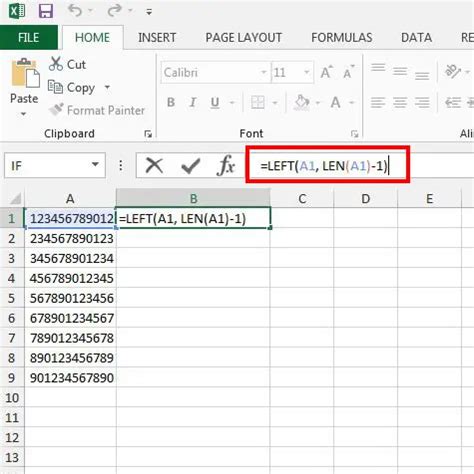Confirm the formula with the checkmark icon
The image size is (474, 474).
190,165
